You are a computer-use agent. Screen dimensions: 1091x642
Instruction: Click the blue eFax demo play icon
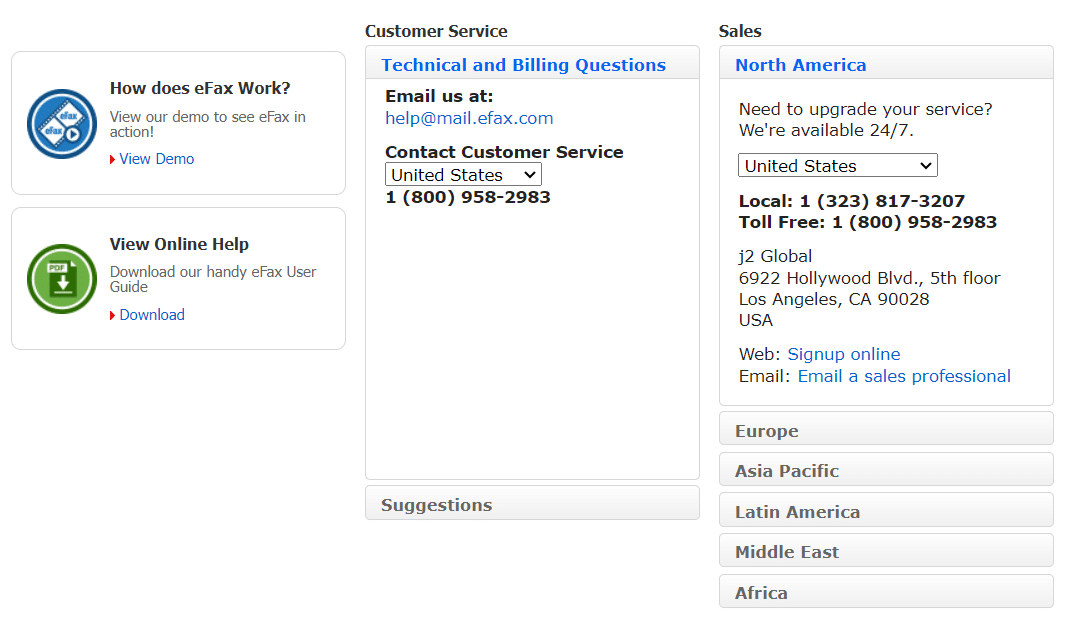(61, 122)
